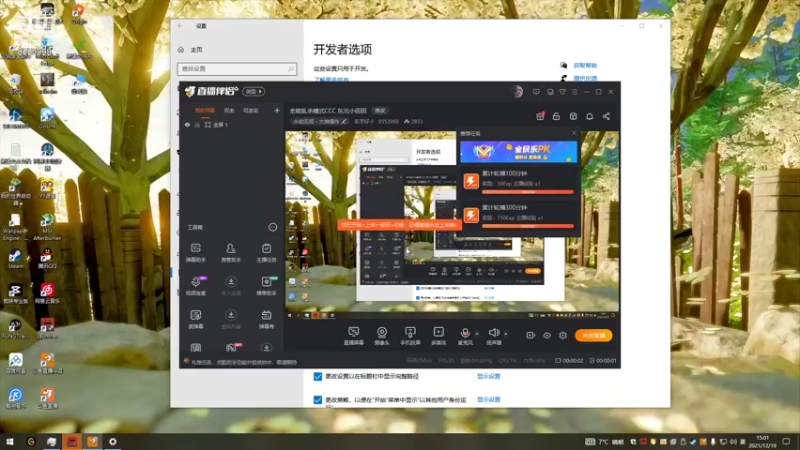The height and width of the screenshot is (450, 800).
Task: Click the 累计轮播300分钟 progress bar
Action: tap(528, 226)
